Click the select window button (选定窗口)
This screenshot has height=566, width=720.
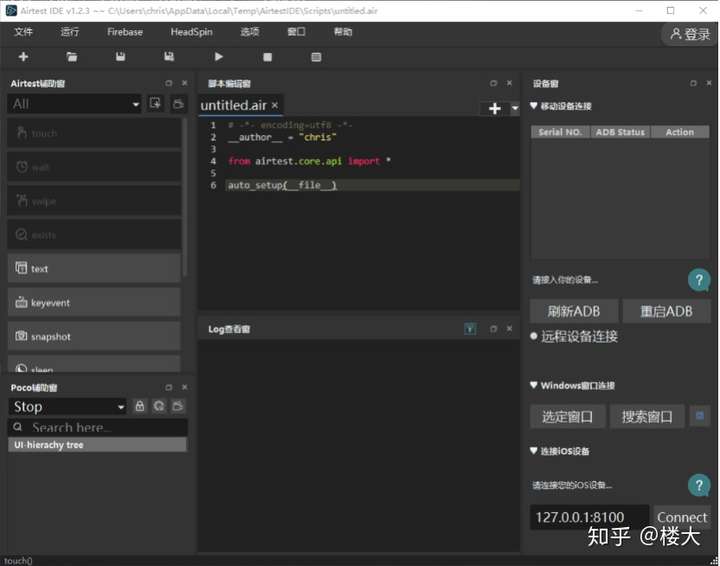point(568,416)
